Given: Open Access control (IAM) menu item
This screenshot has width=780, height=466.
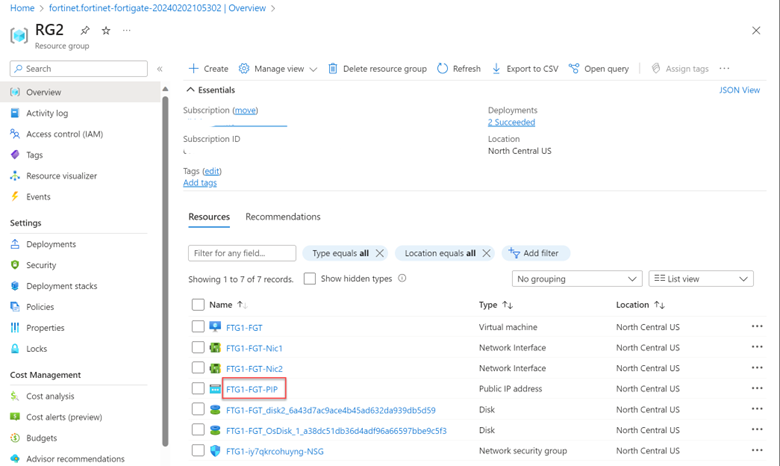Looking at the screenshot, I should tap(64, 134).
